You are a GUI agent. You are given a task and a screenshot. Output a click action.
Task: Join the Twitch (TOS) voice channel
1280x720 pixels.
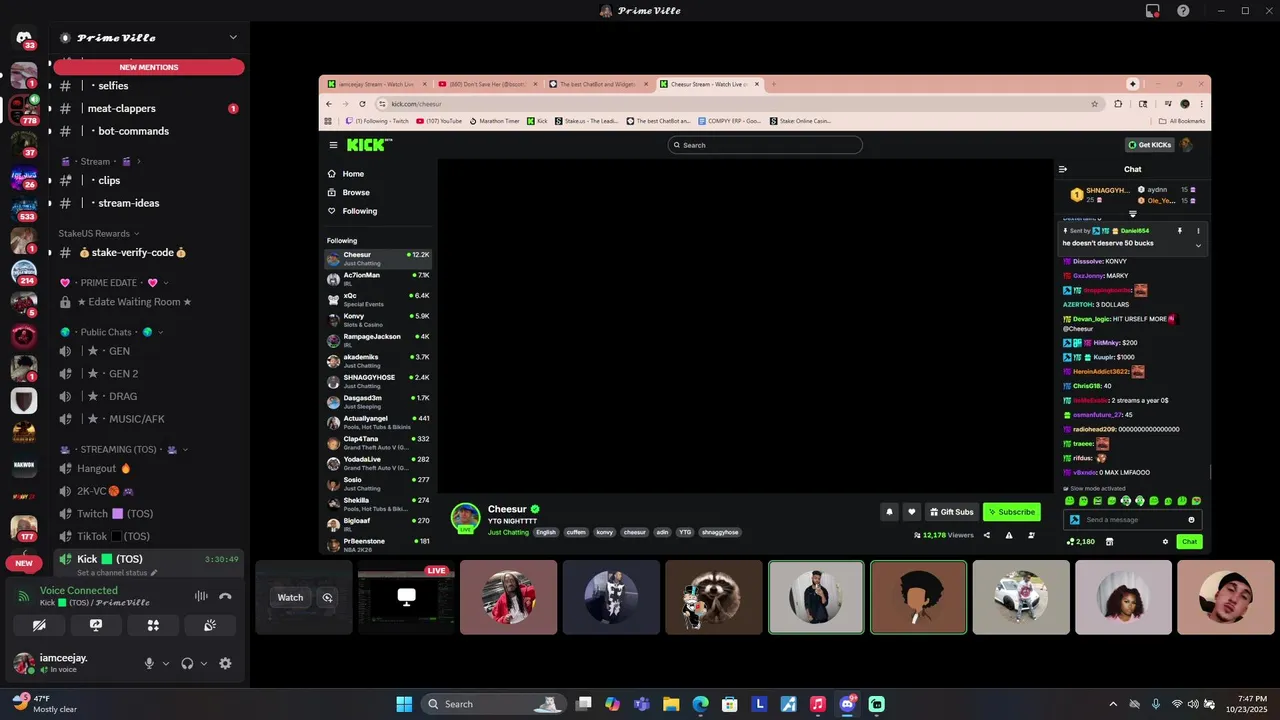[x=149, y=514]
